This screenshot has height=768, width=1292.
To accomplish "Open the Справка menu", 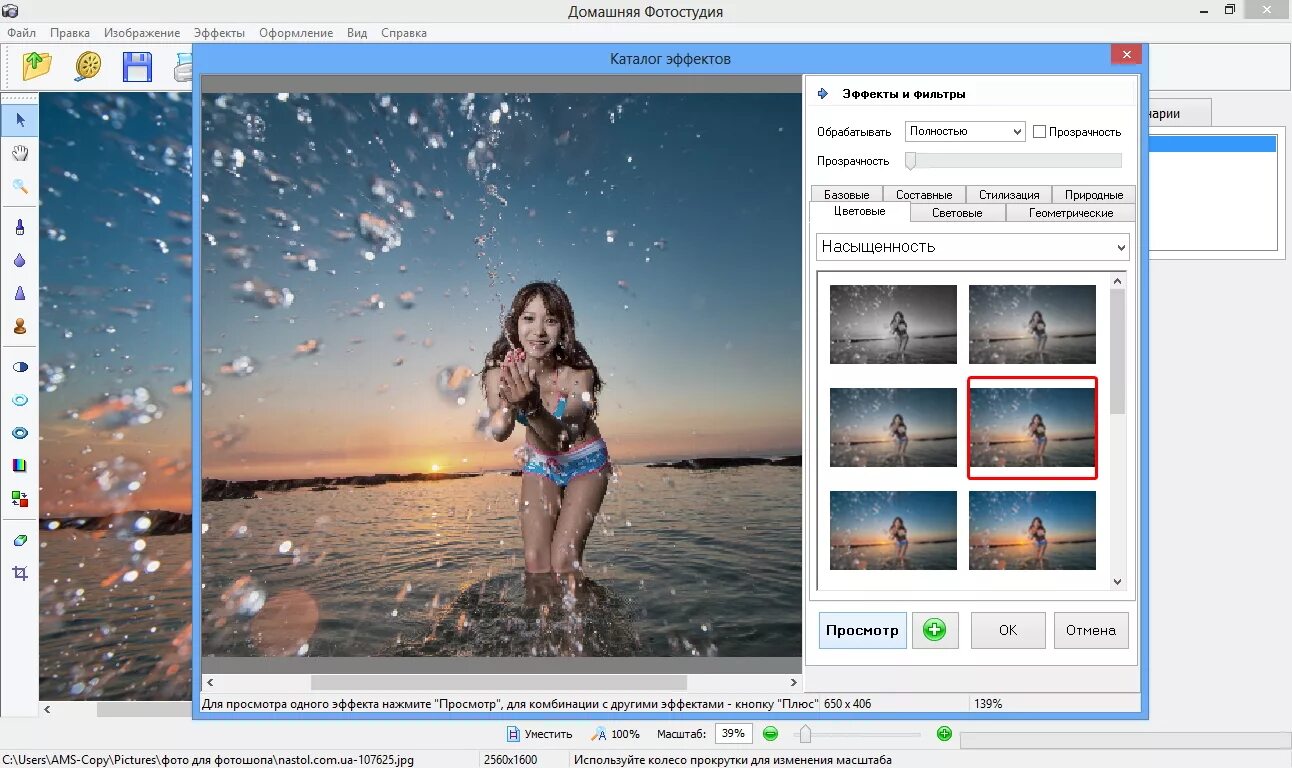I will [x=404, y=33].
